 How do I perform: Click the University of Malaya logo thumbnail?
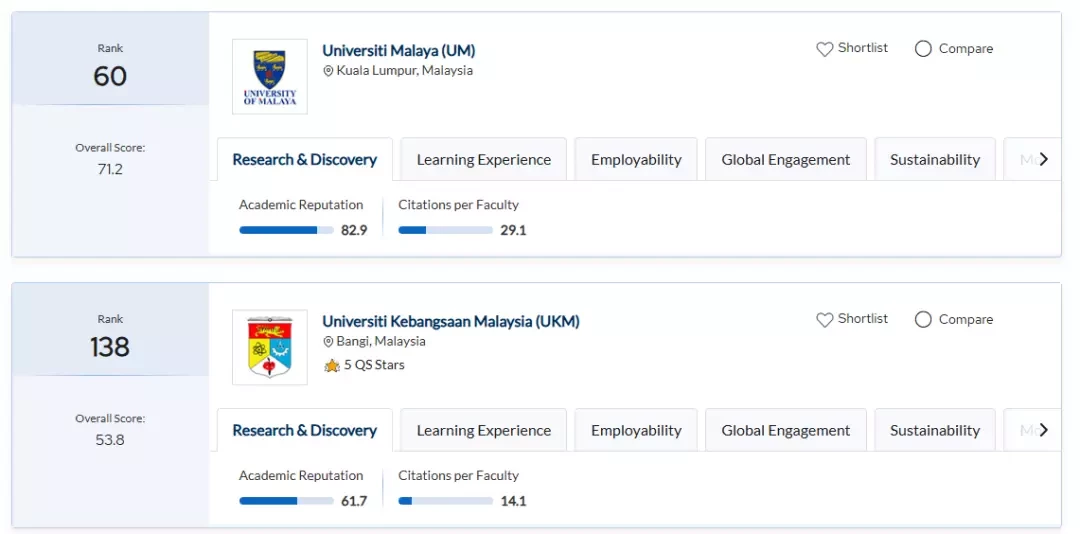270,76
